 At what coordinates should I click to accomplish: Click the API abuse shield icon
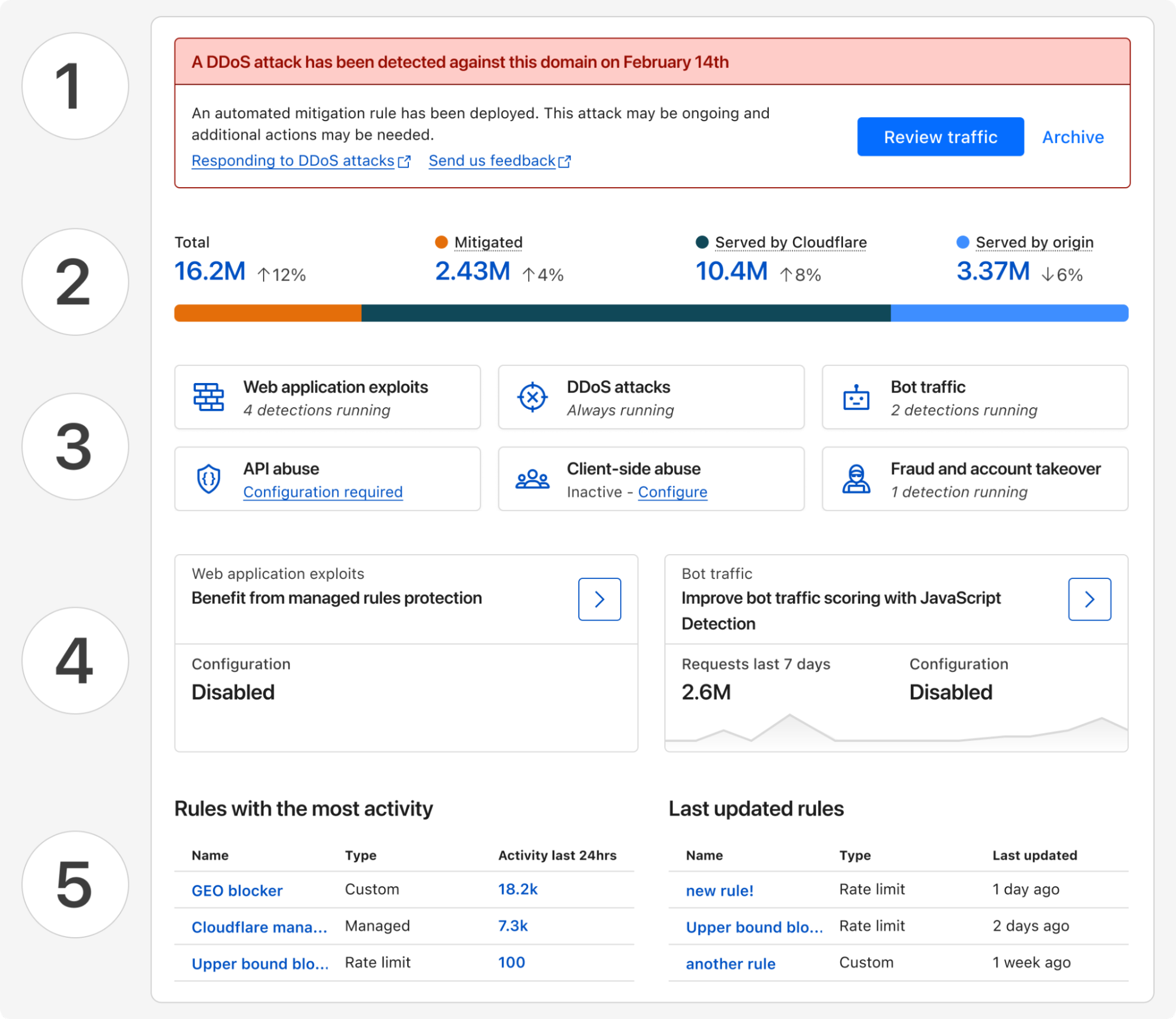pos(209,479)
